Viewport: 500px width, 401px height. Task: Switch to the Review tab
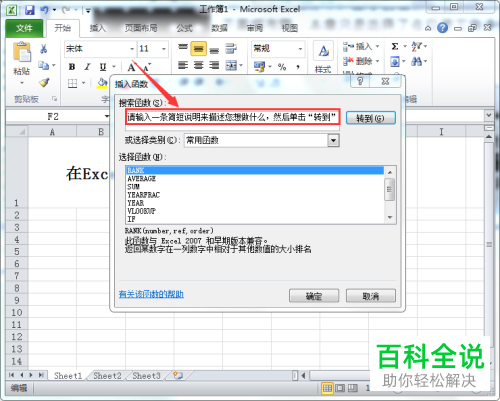coord(255,28)
